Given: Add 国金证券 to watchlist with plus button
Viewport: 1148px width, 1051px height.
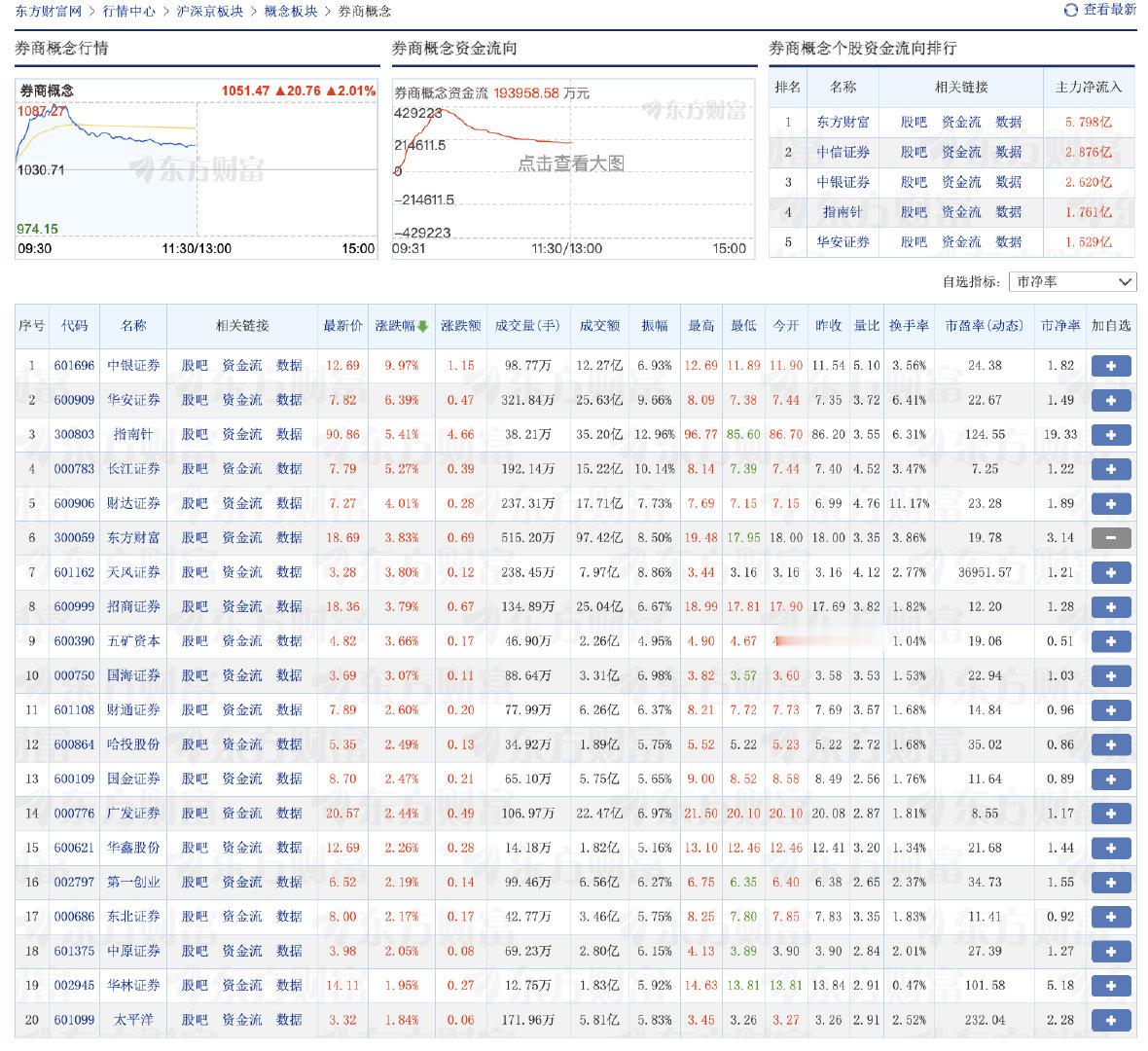Looking at the screenshot, I should 1111,779.
